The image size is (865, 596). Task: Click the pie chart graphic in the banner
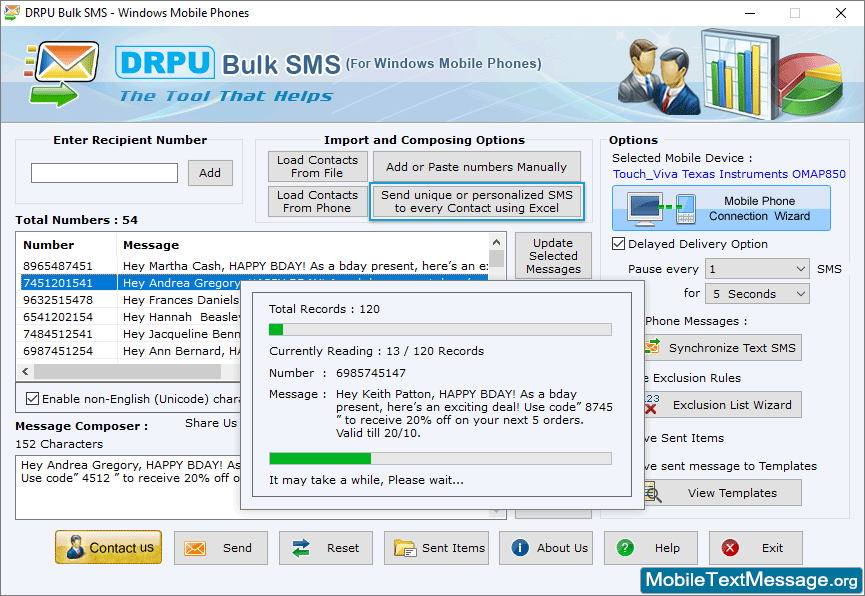pyautogui.click(x=811, y=83)
